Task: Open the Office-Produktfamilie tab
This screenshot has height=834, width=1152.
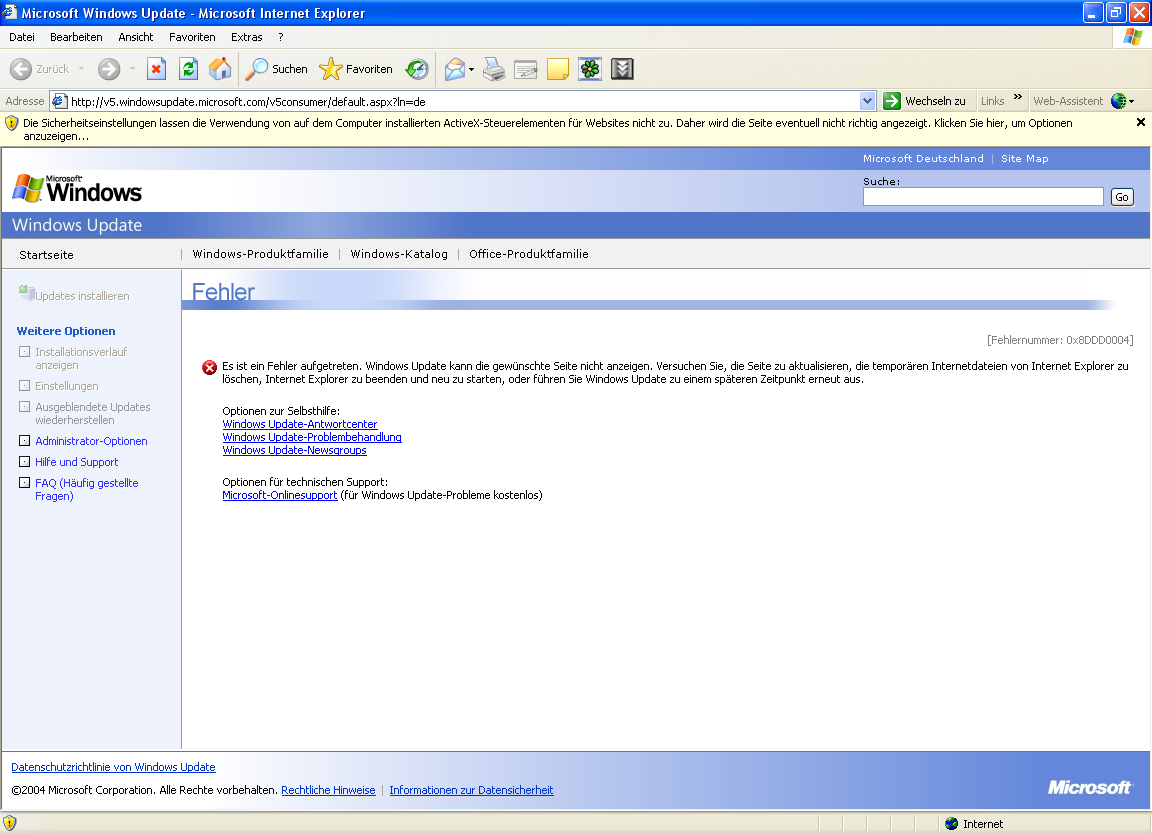Action: [528, 254]
